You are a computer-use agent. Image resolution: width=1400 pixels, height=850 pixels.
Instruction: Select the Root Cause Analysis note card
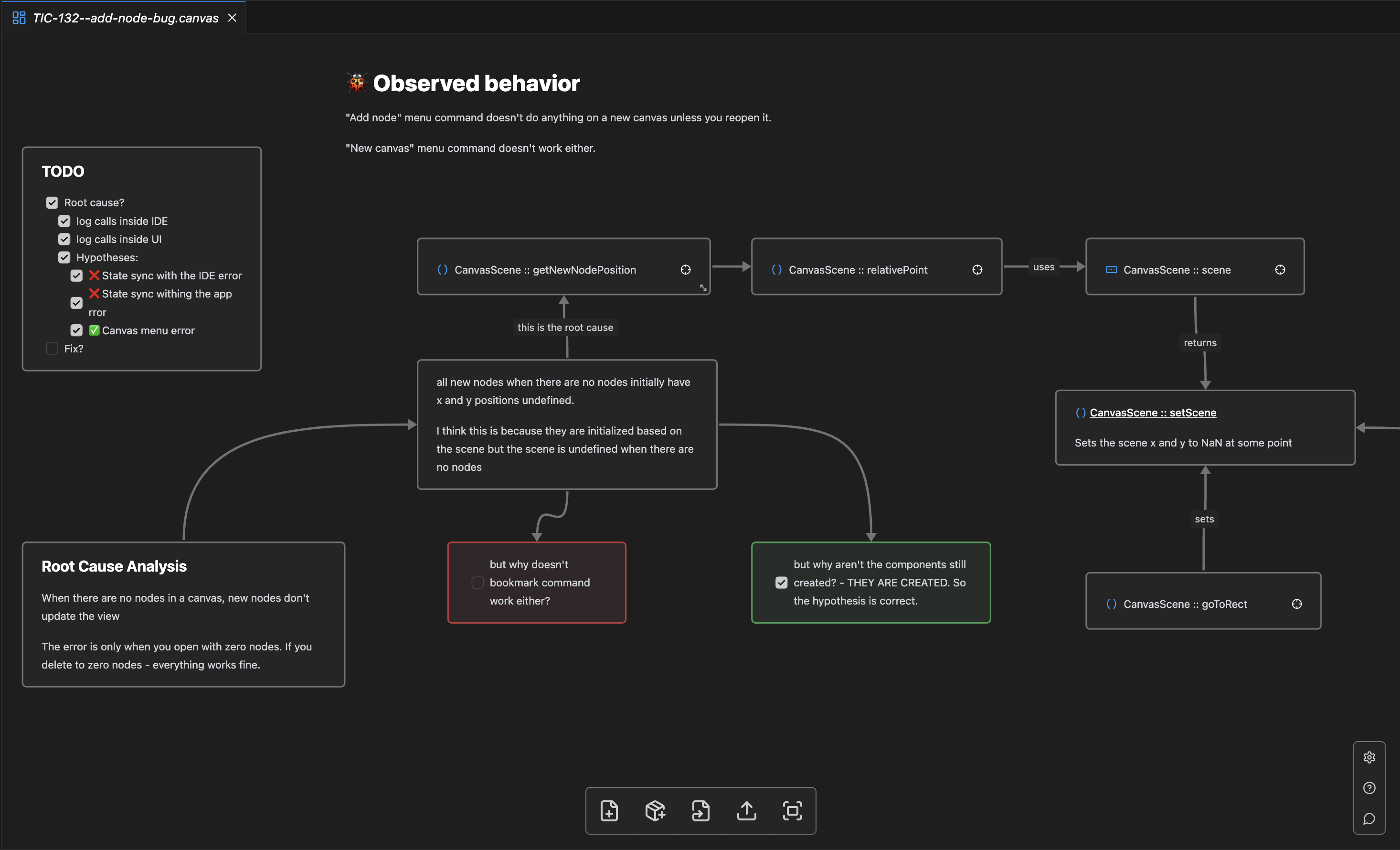coord(183,615)
